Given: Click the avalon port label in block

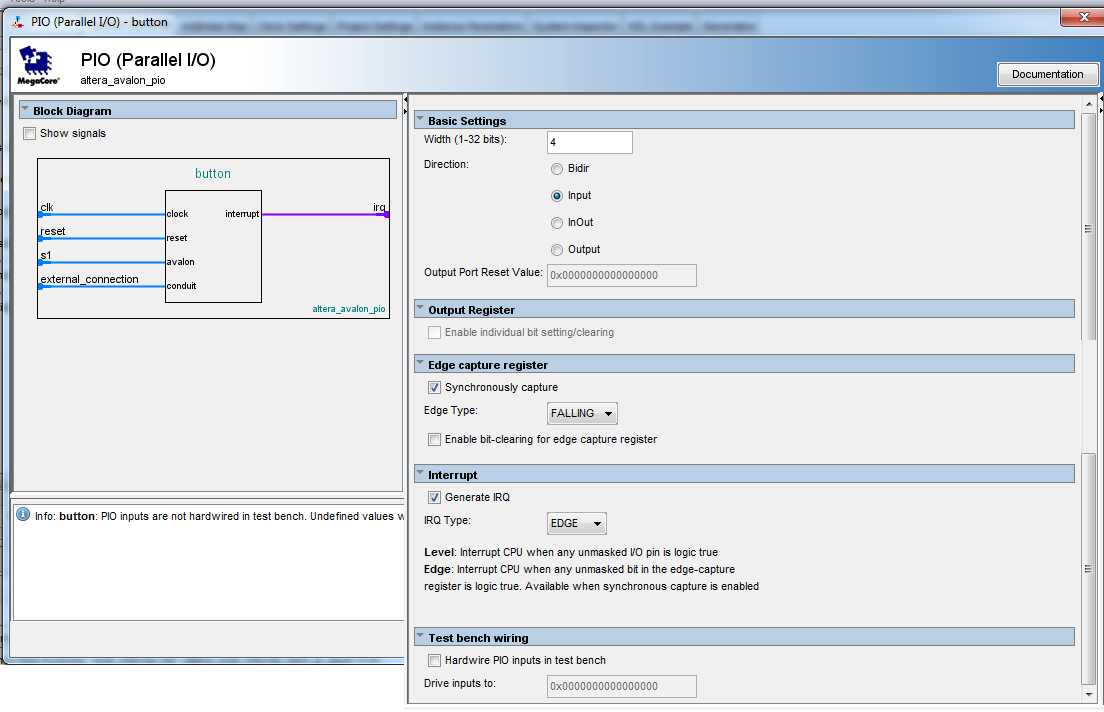Looking at the screenshot, I should 181,262.
